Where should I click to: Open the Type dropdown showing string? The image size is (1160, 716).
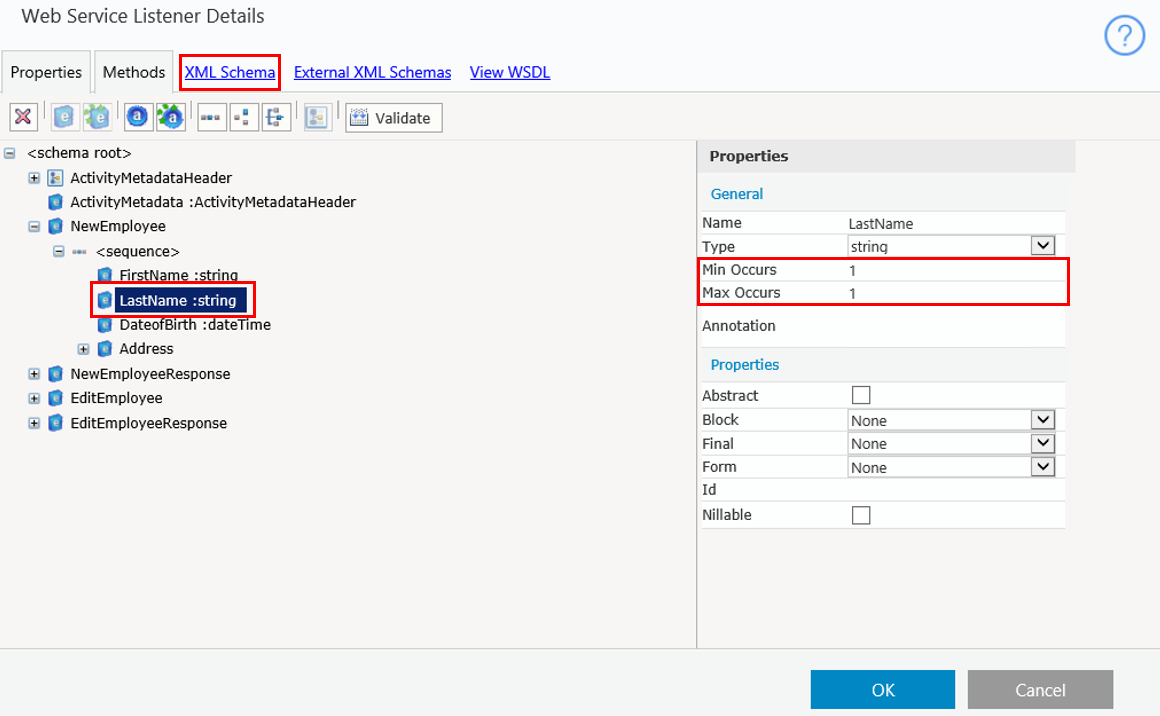(x=1042, y=246)
